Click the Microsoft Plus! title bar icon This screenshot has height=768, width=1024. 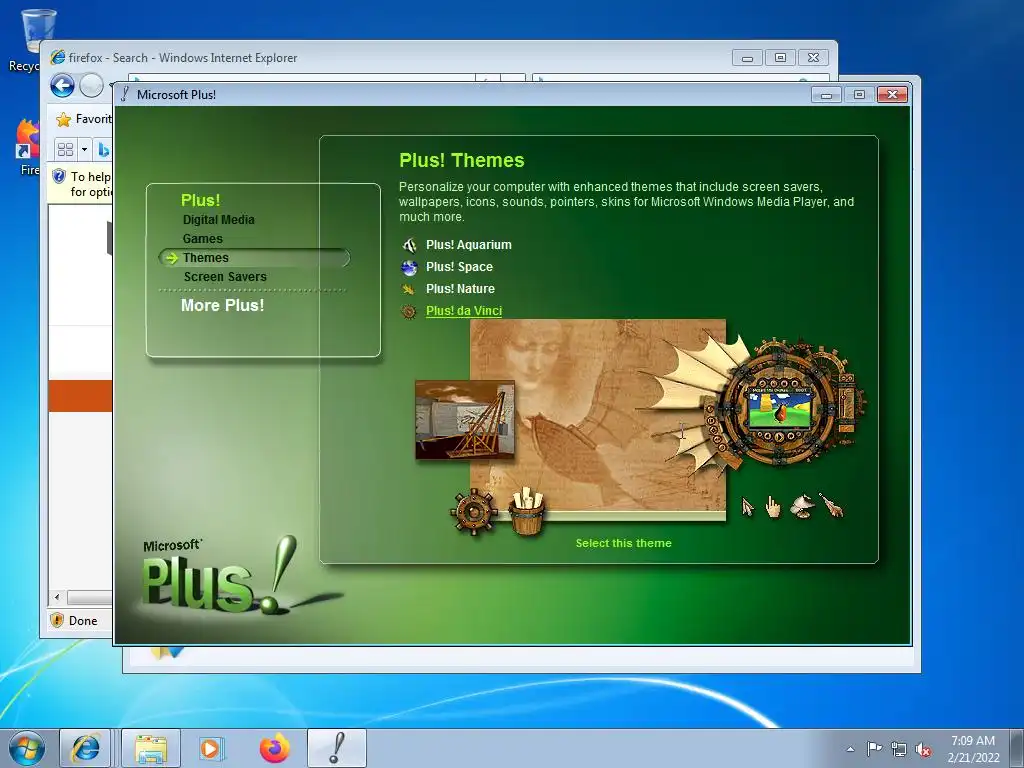click(125, 95)
